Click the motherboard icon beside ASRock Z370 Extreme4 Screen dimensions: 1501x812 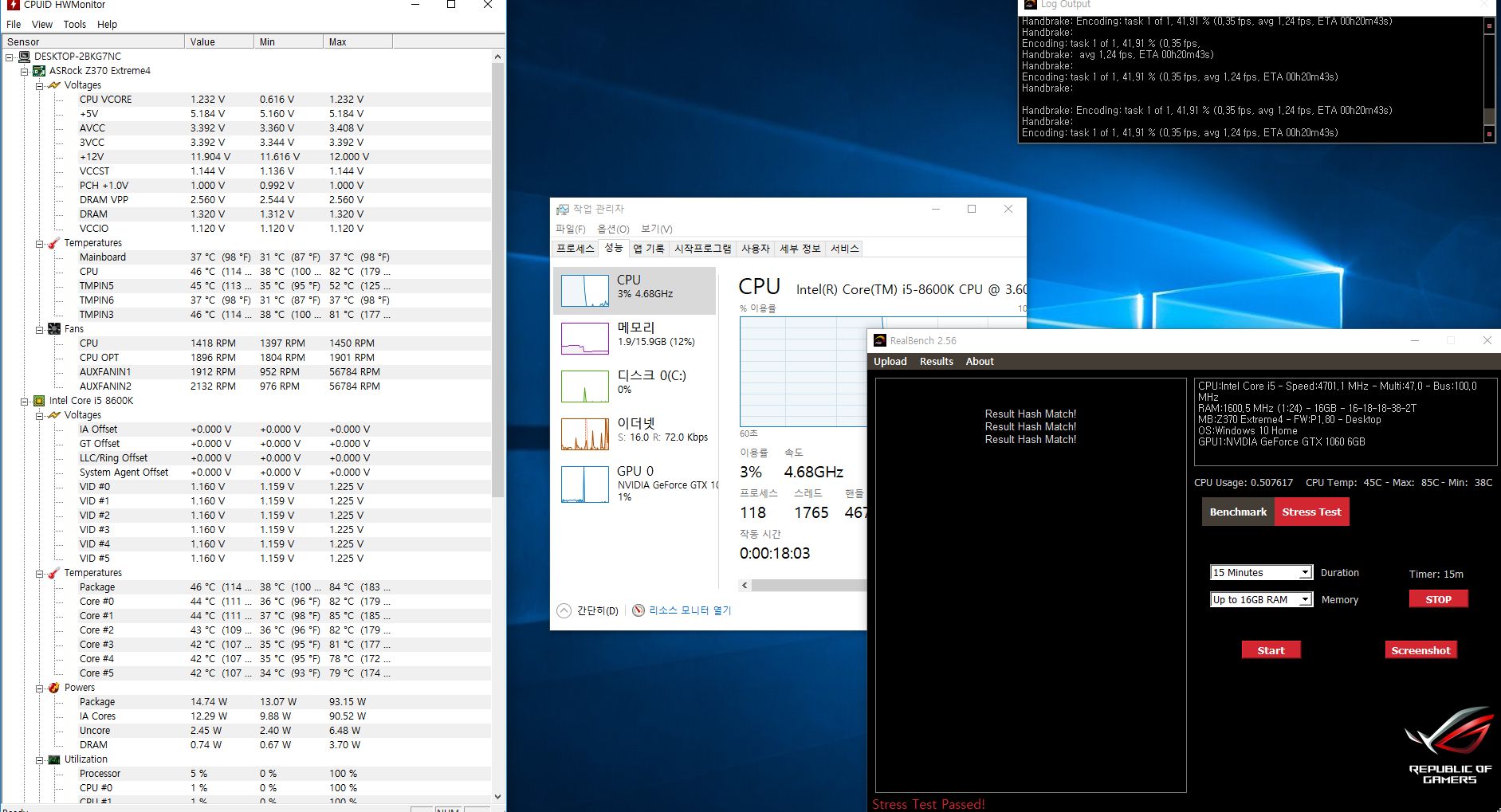pos(39,71)
